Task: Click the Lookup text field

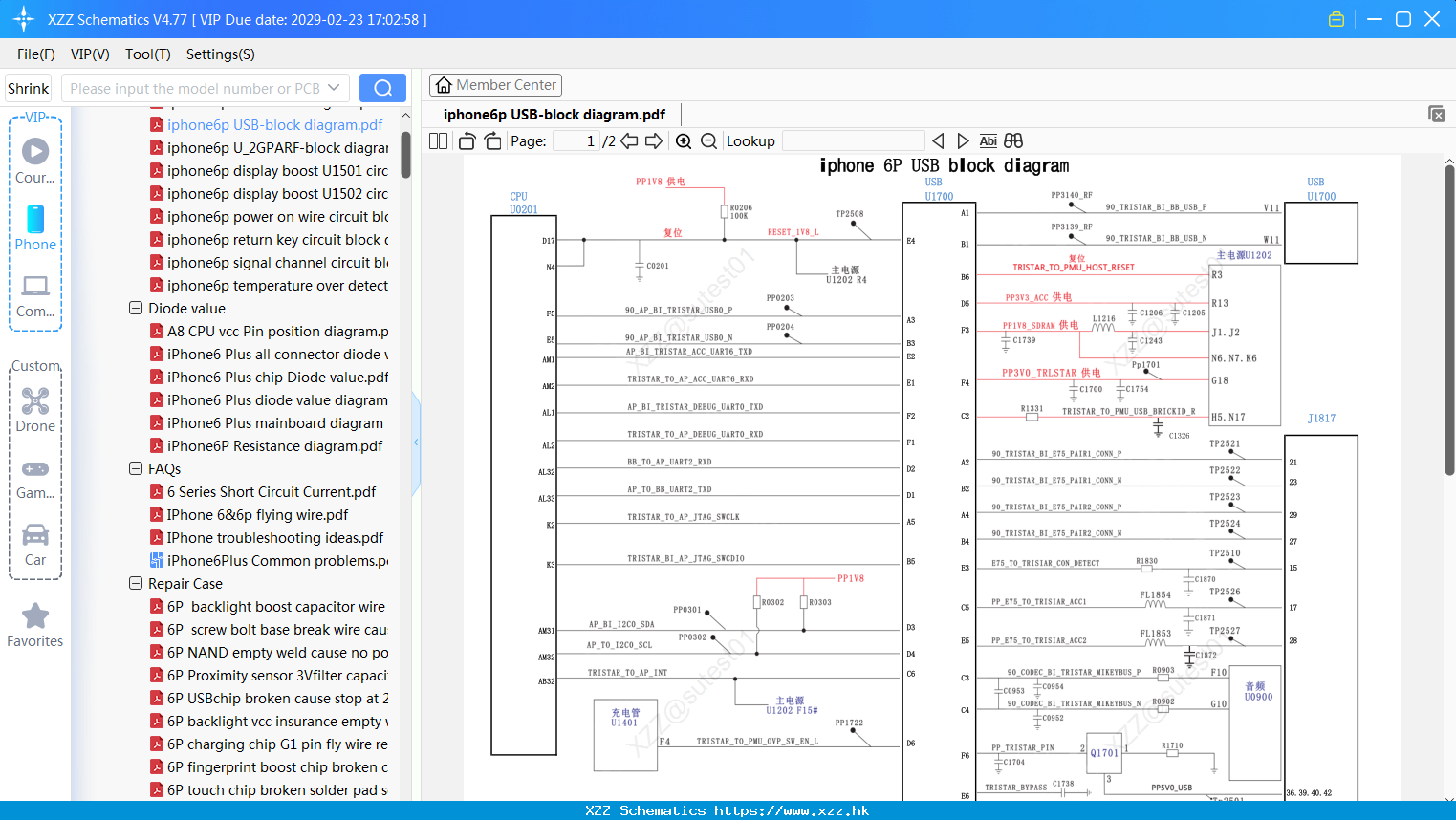Action: pos(854,140)
